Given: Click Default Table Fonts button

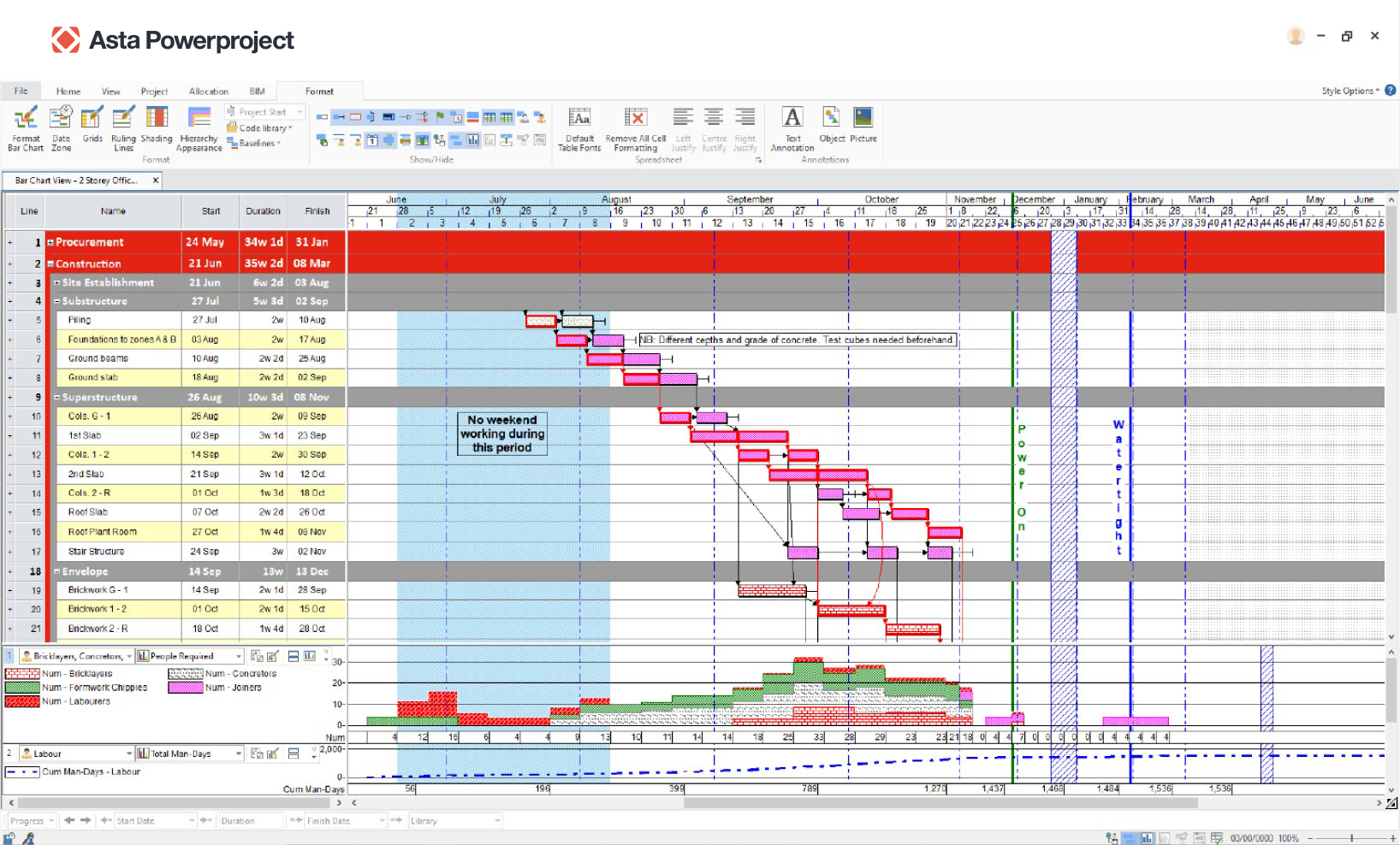Looking at the screenshot, I should point(579,128).
